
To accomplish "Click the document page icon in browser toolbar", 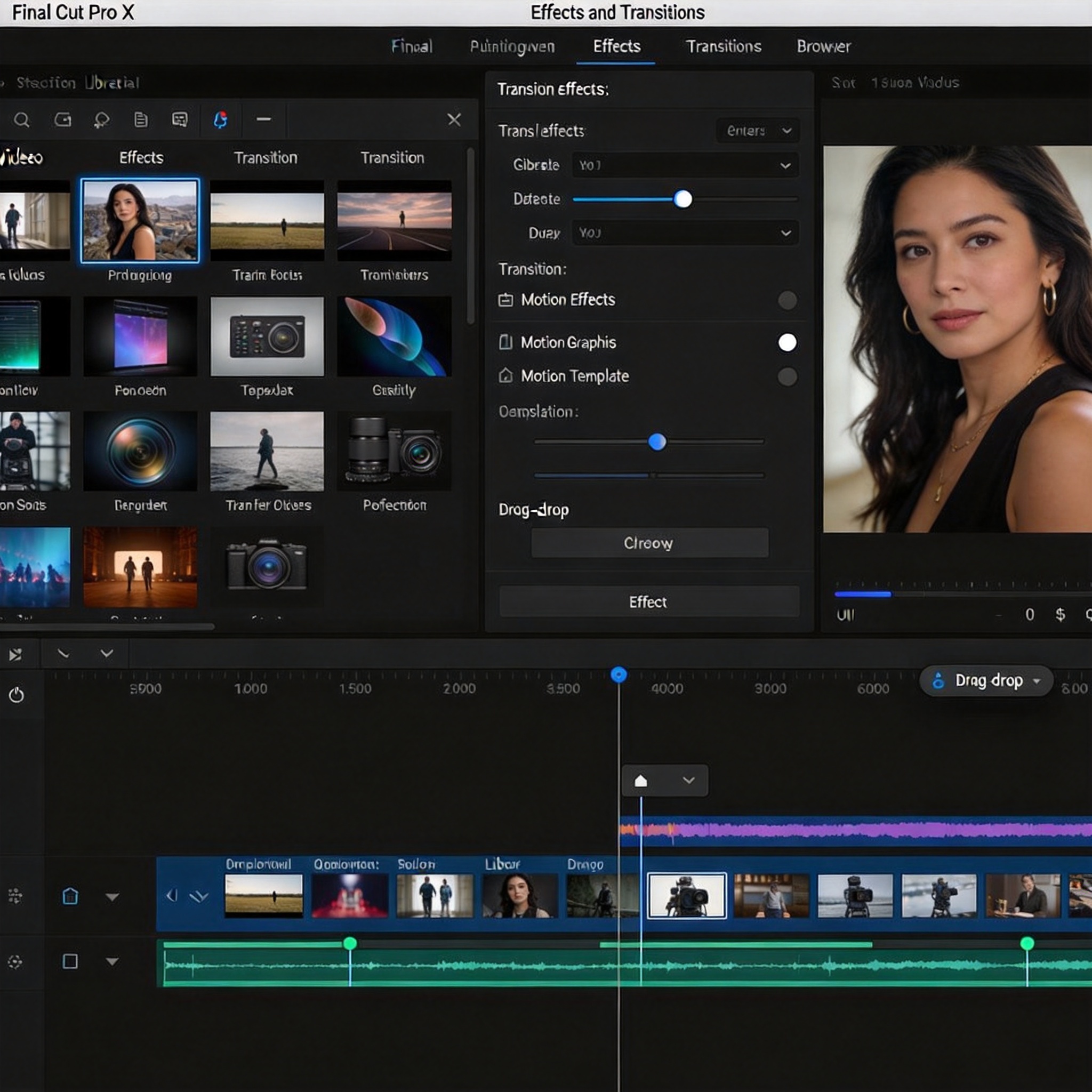I will (x=141, y=119).
